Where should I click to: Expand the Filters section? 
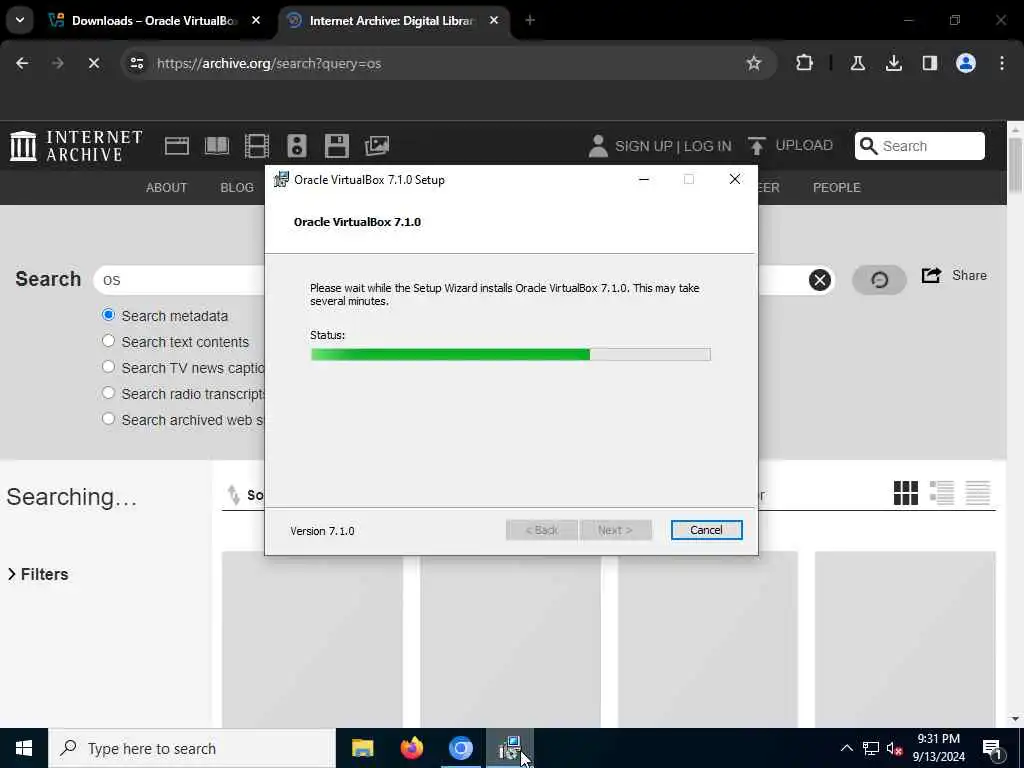tap(38, 574)
